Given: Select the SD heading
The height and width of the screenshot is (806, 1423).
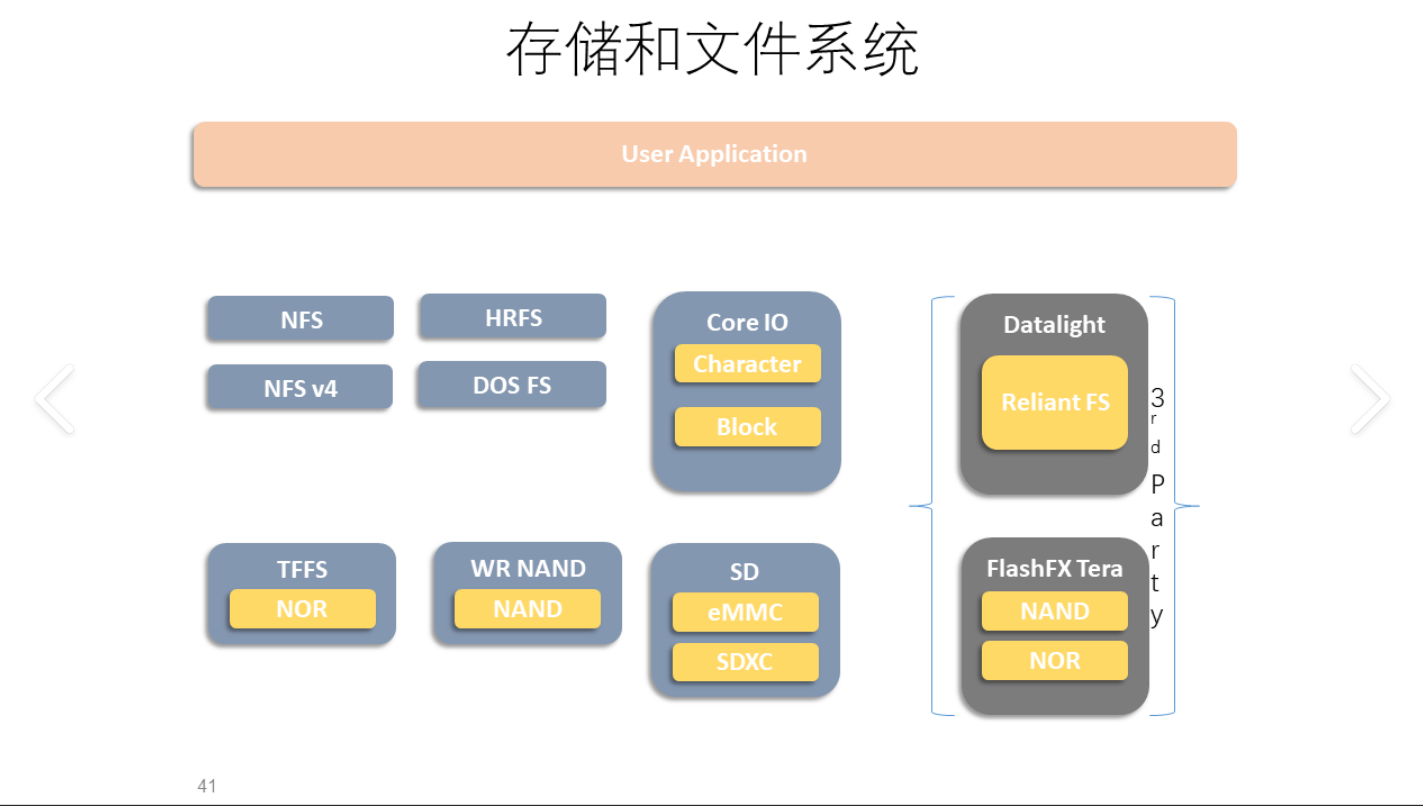Looking at the screenshot, I should pos(744,572).
